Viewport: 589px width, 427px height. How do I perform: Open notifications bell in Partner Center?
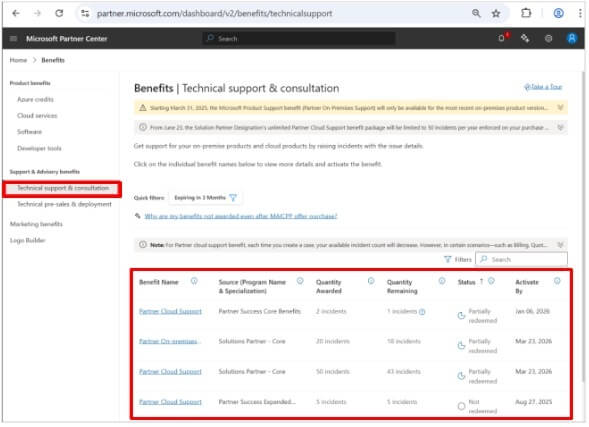[x=502, y=38]
